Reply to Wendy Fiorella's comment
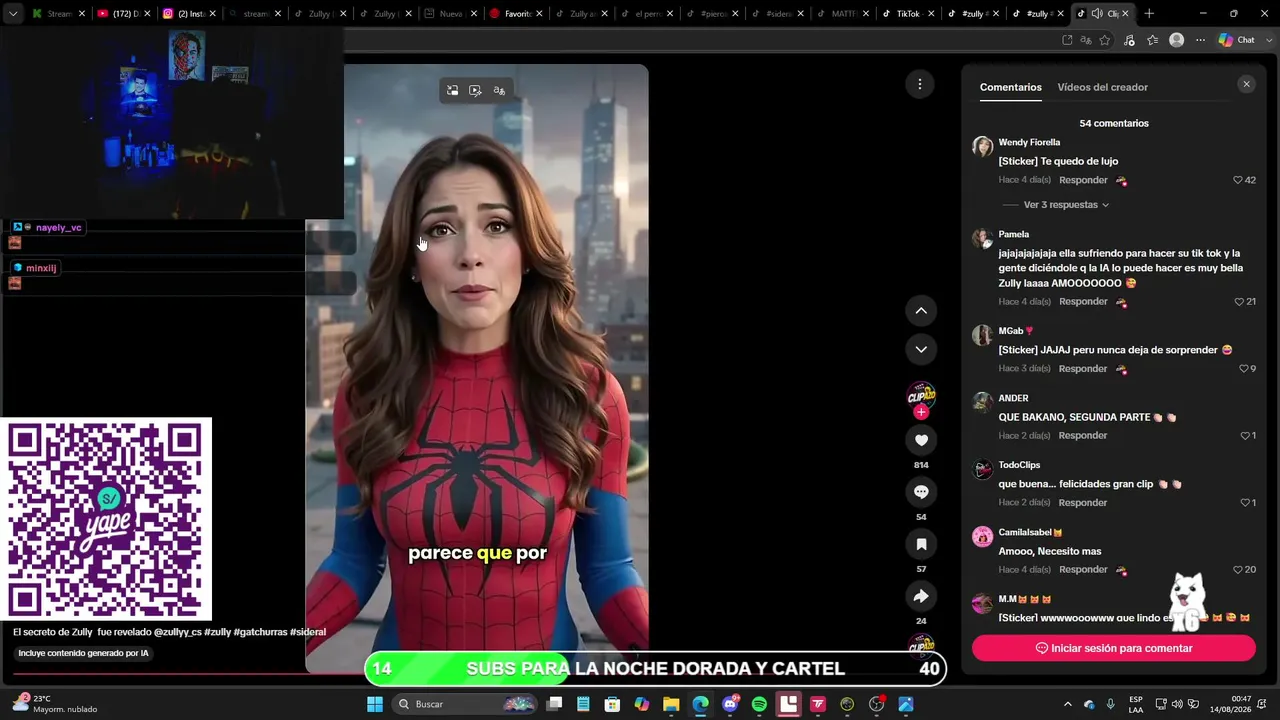The height and width of the screenshot is (720, 1280). point(1083,180)
